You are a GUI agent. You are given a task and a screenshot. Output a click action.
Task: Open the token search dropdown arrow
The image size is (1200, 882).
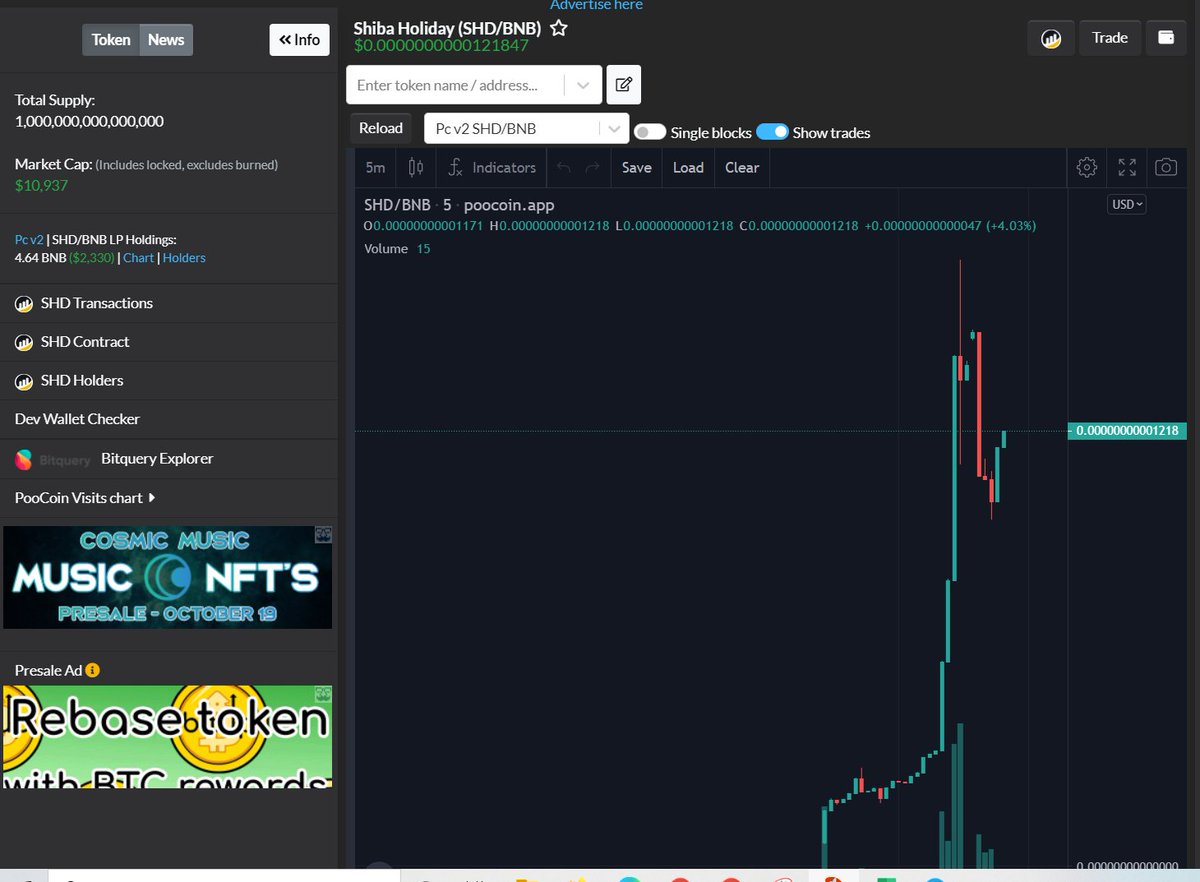click(x=583, y=85)
